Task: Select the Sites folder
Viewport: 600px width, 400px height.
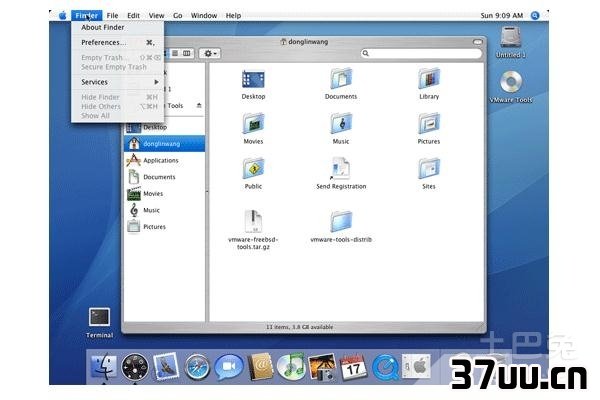Action: 429,168
